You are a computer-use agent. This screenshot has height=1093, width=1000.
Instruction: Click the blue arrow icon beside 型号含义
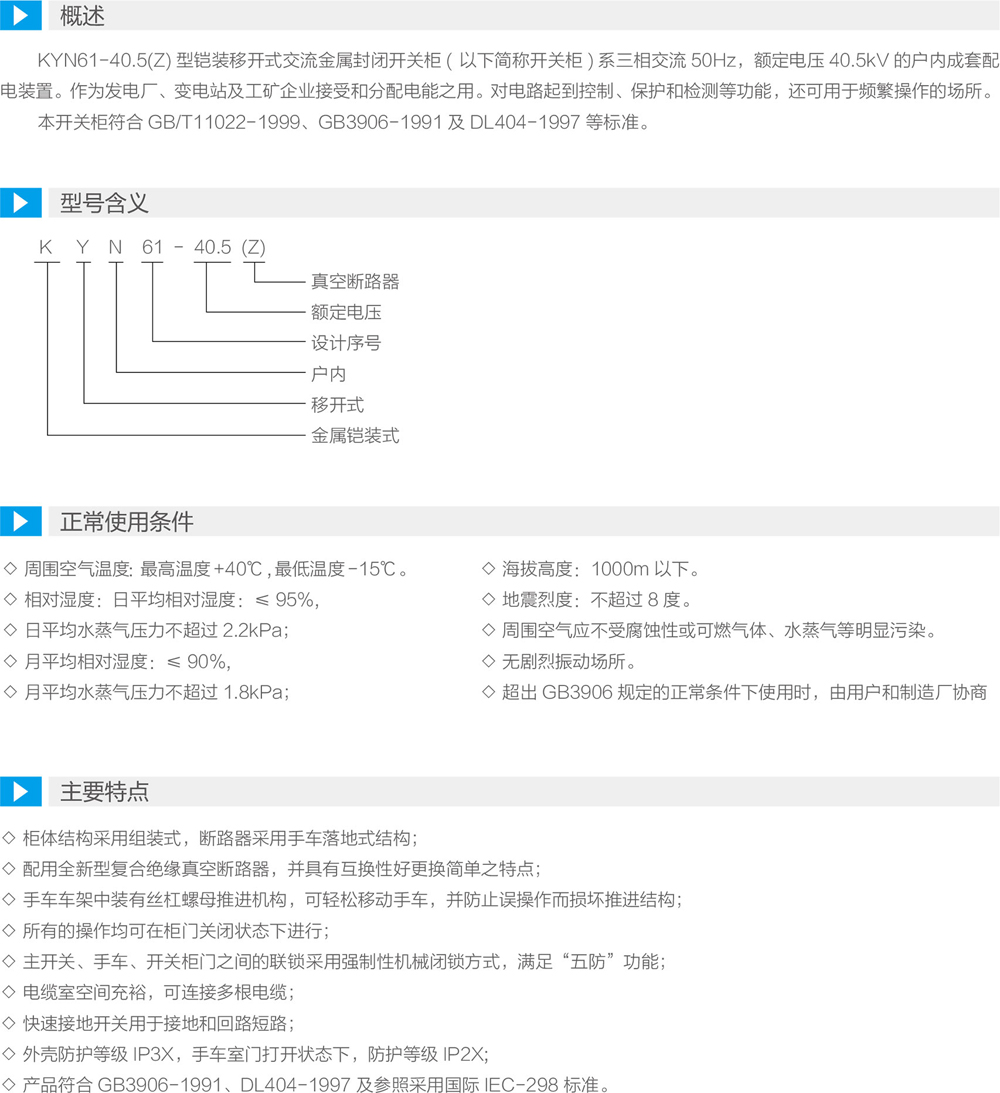(20, 203)
